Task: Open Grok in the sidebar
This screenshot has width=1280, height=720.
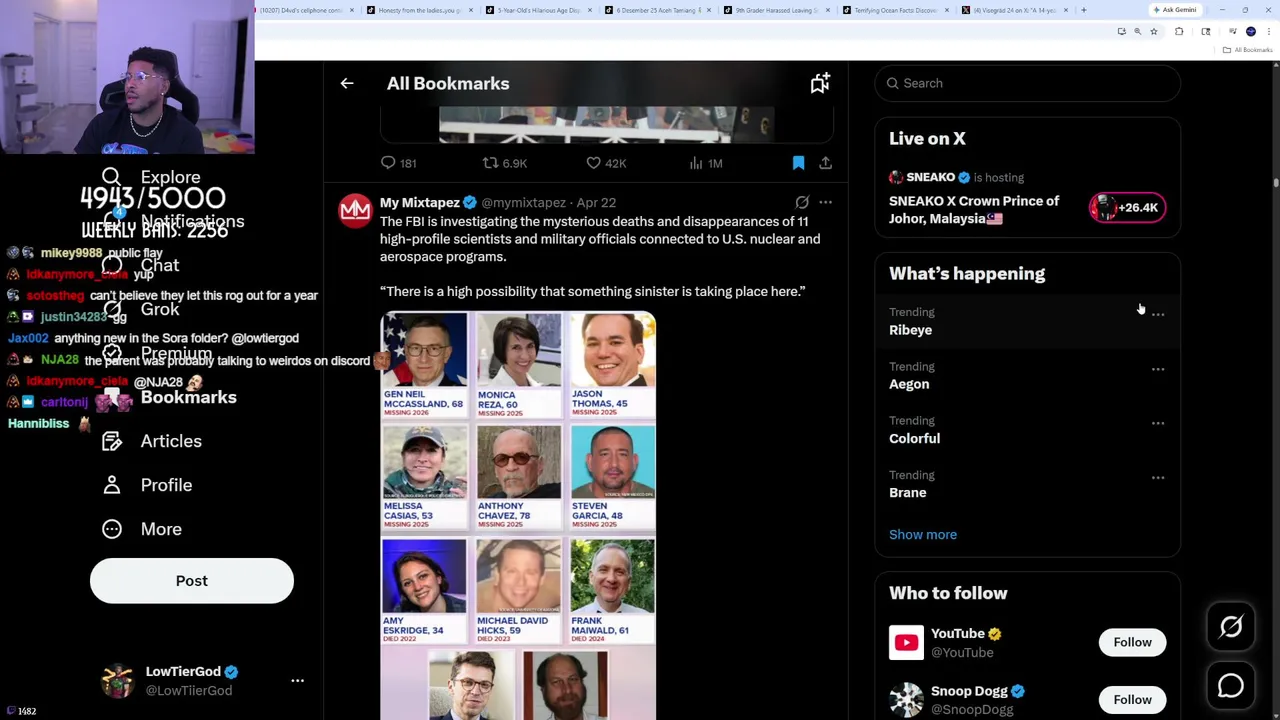Action: tap(160, 309)
